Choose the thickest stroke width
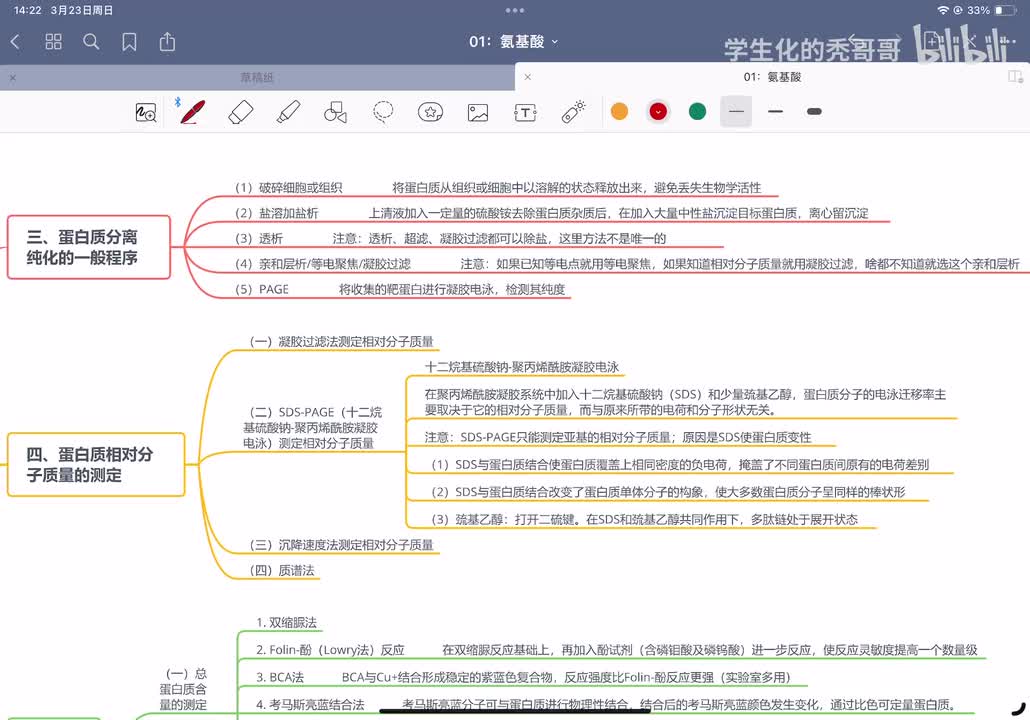Screen dimensions: 1030x720 click(814, 112)
